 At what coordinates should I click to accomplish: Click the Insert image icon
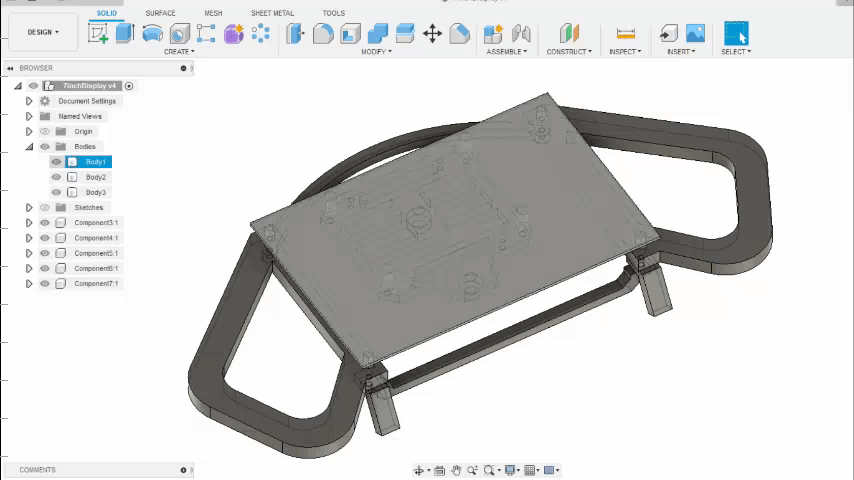tap(695, 34)
